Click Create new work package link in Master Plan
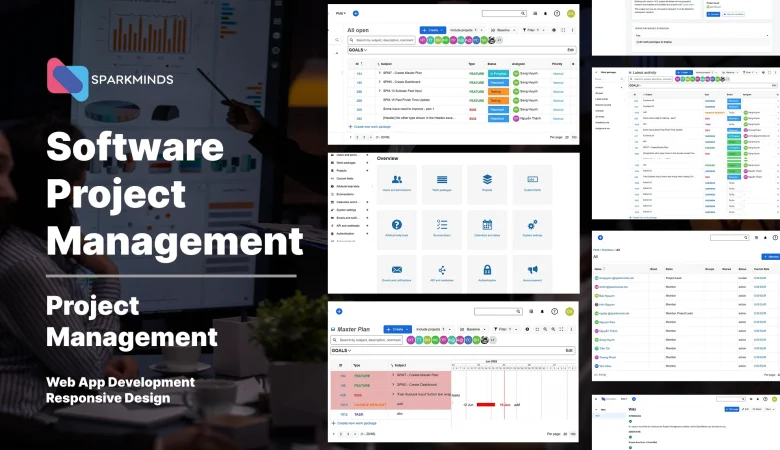This screenshot has width=780, height=450. (x=354, y=423)
